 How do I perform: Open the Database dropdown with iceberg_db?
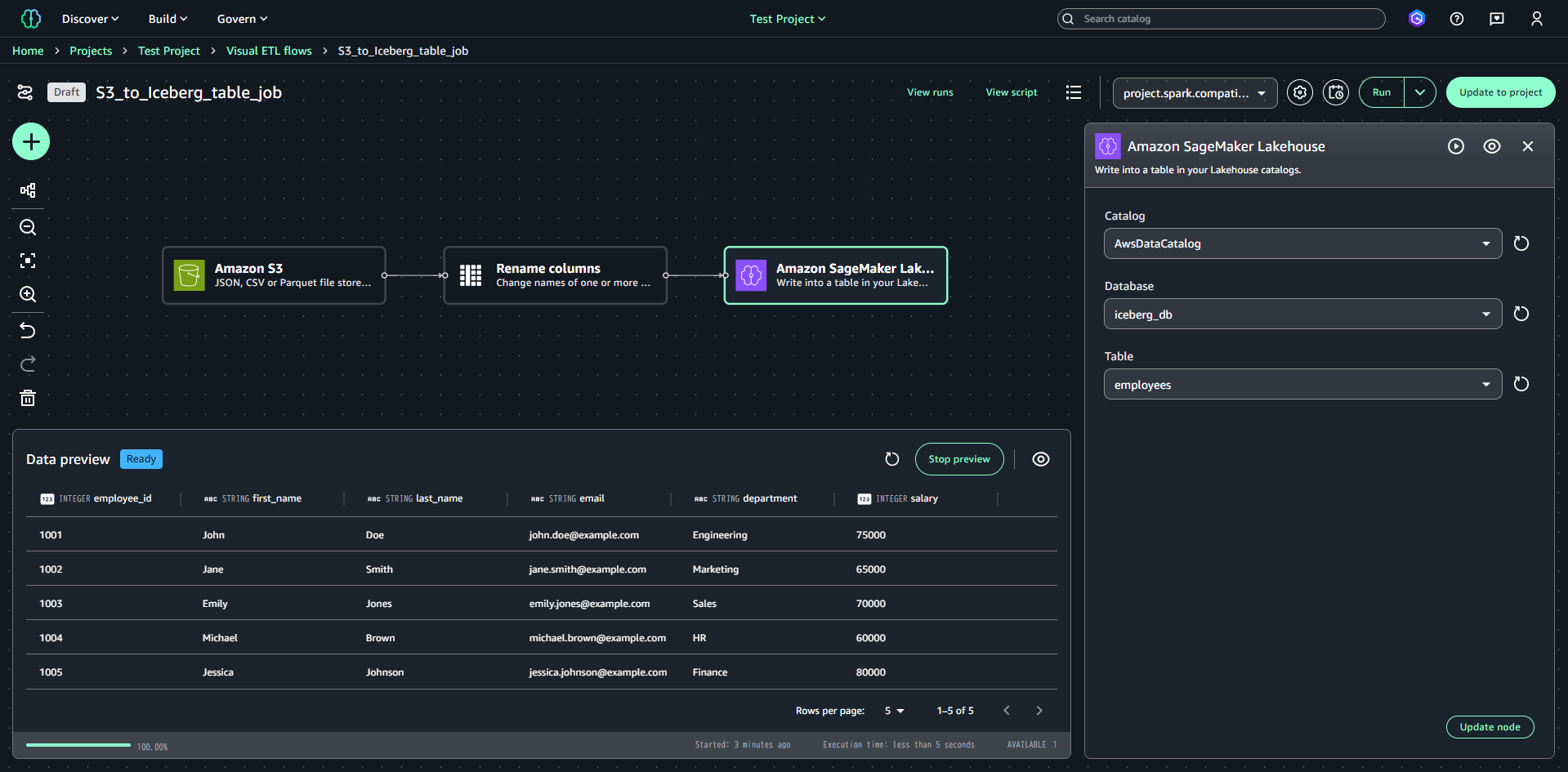(x=1302, y=315)
